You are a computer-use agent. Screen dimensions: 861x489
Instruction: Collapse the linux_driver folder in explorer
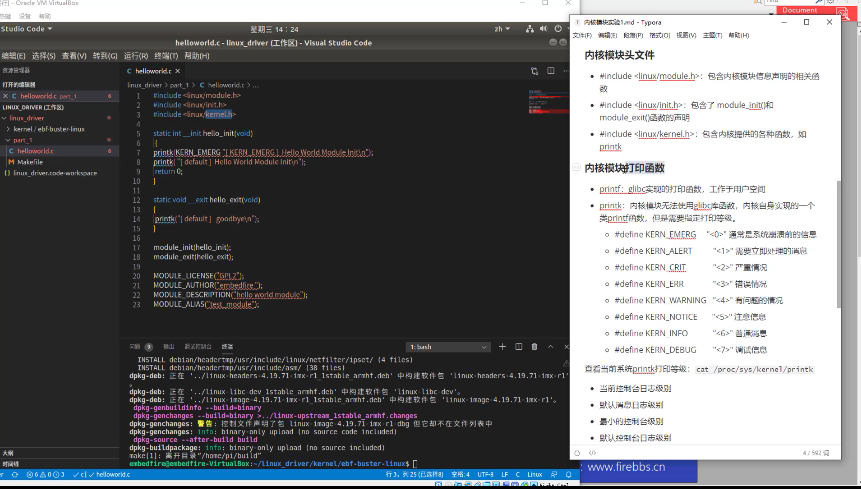click(x=28, y=117)
